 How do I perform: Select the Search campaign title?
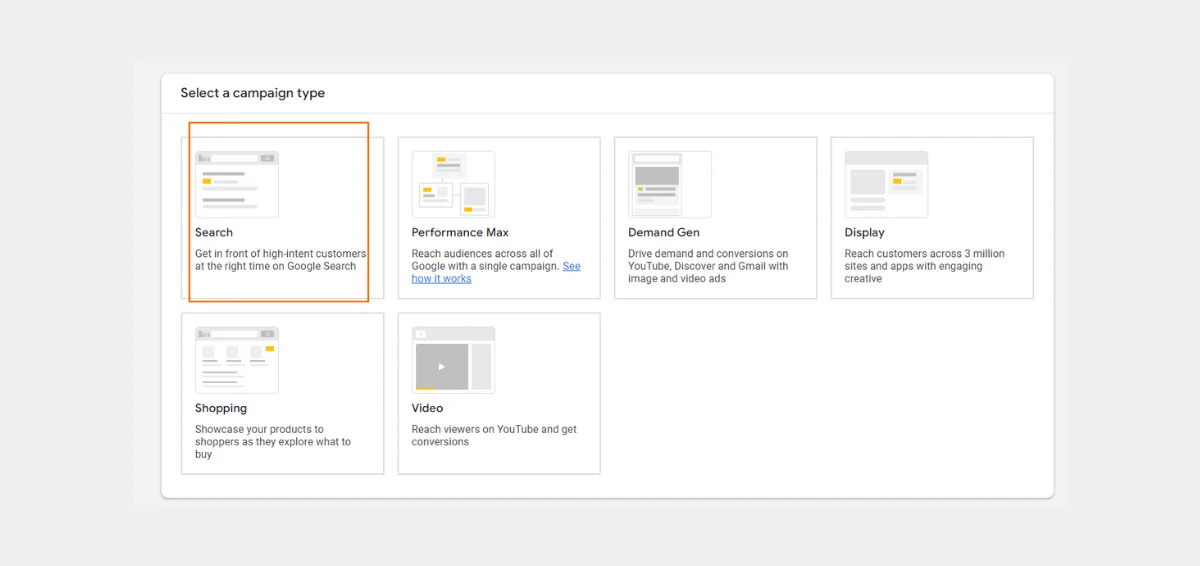214,232
